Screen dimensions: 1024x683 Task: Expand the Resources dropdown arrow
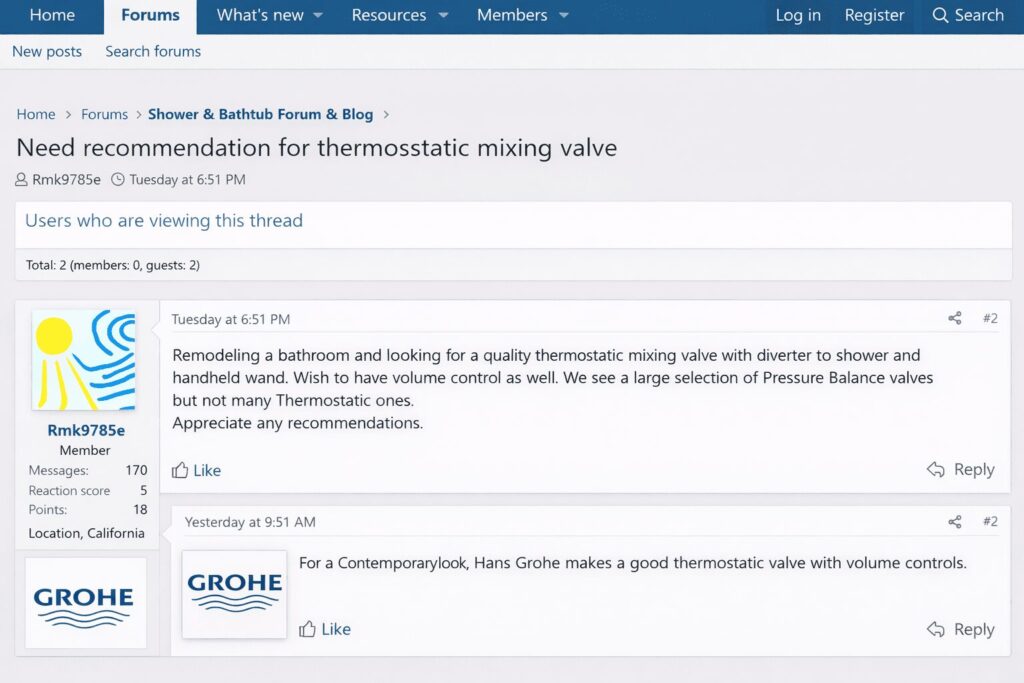pos(444,16)
